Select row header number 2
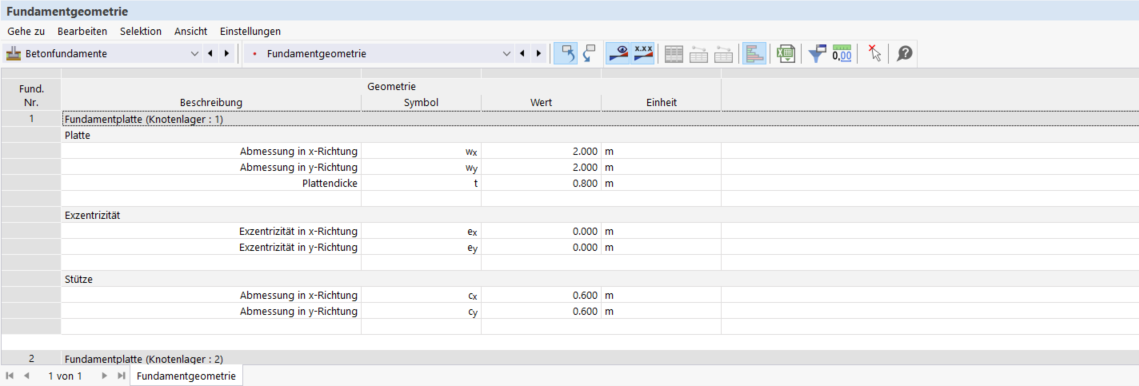 click(31, 358)
